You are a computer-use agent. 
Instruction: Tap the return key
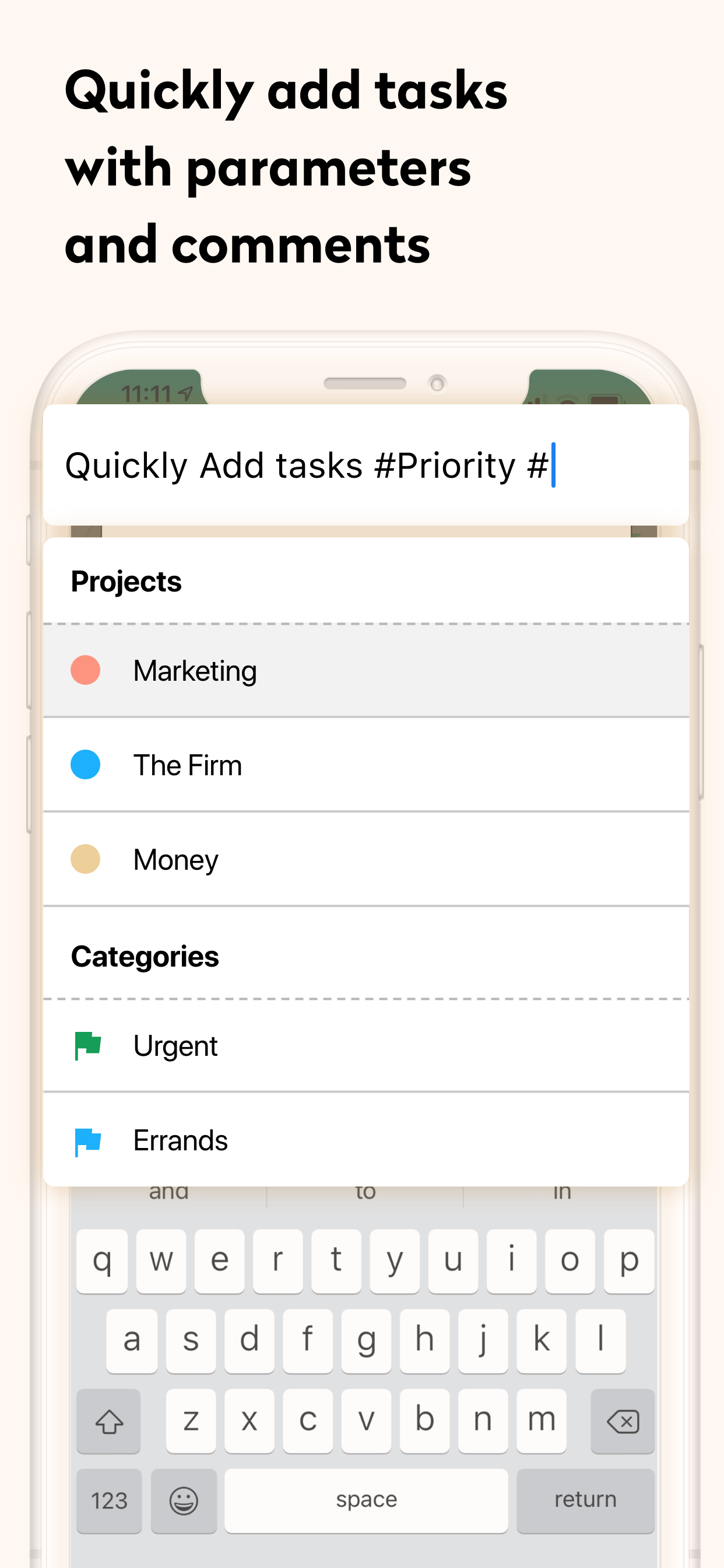point(585,1500)
